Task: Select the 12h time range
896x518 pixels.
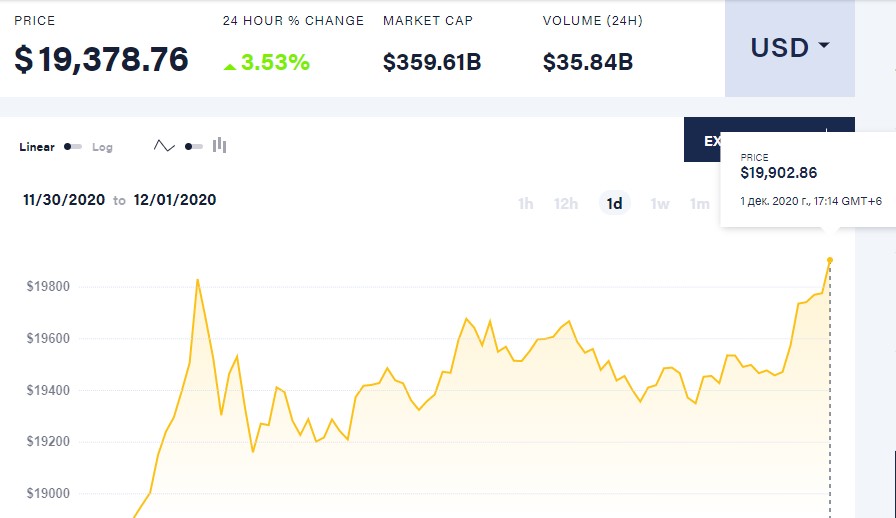Action: tap(566, 204)
